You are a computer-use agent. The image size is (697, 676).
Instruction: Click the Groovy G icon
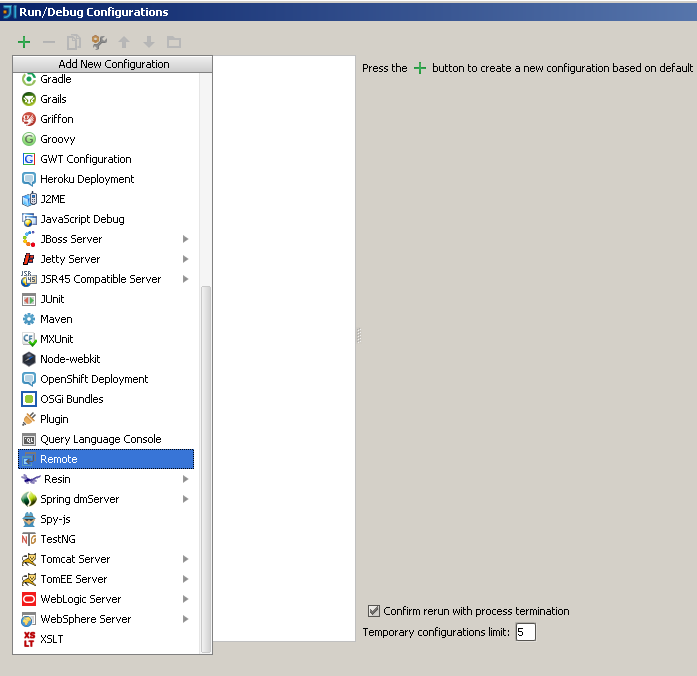[29, 139]
